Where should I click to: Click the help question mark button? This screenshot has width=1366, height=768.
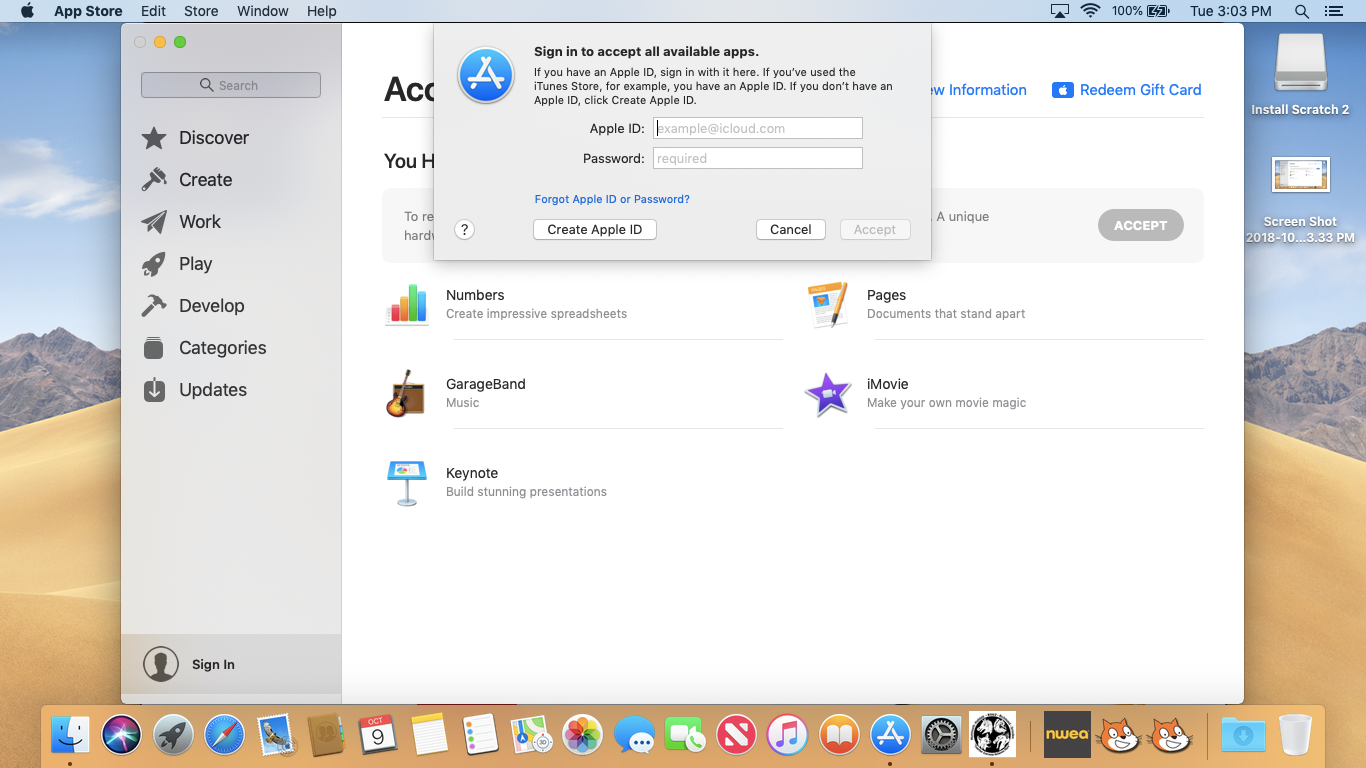point(464,230)
